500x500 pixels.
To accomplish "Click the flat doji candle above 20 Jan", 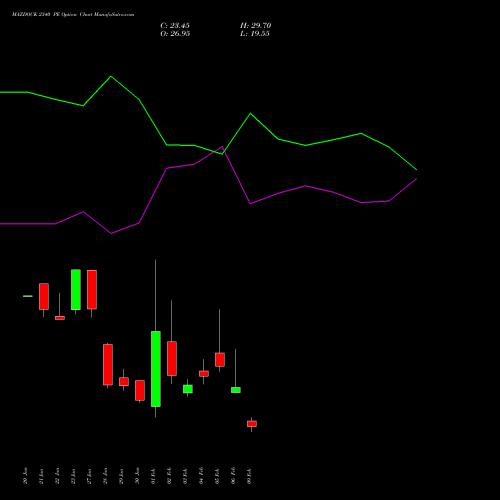I will pos(28,296).
